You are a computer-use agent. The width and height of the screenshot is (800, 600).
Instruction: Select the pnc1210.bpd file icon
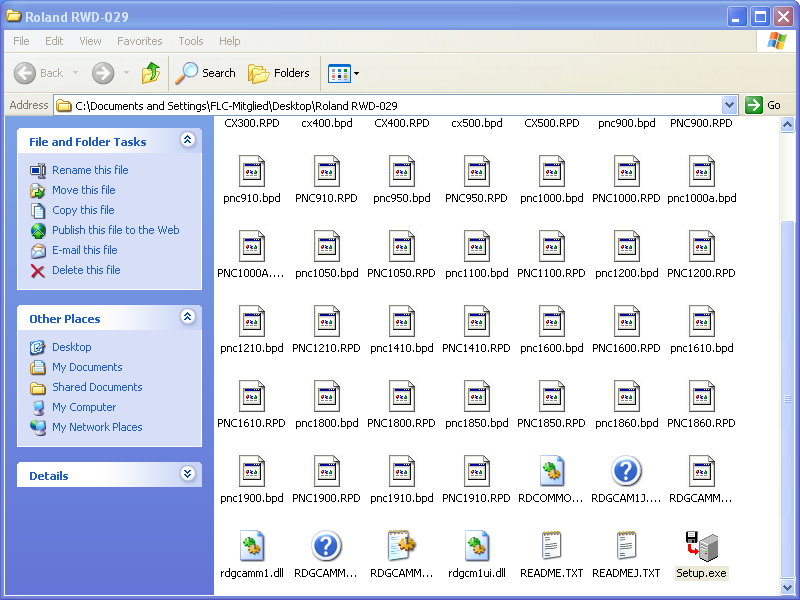pos(252,321)
